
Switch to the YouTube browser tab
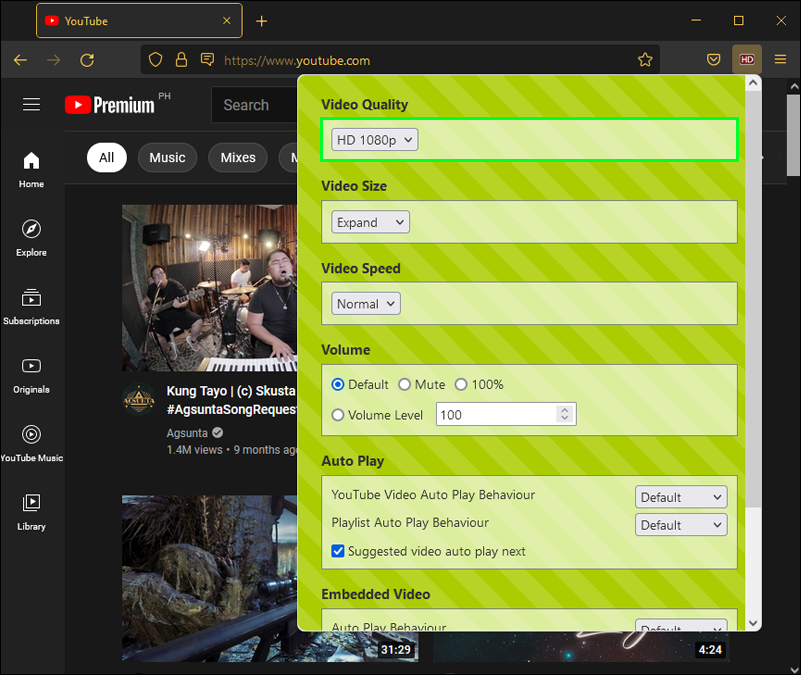pos(139,21)
